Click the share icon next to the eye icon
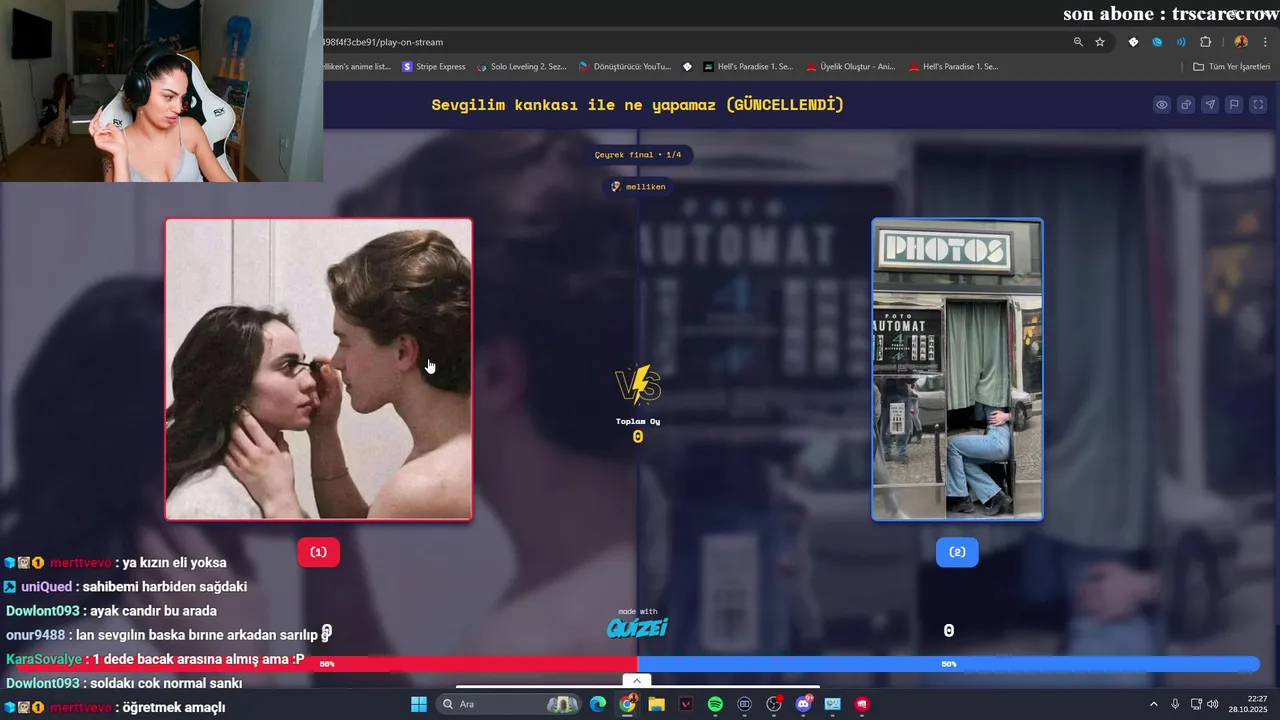1280x720 pixels. click(x=1186, y=105)
